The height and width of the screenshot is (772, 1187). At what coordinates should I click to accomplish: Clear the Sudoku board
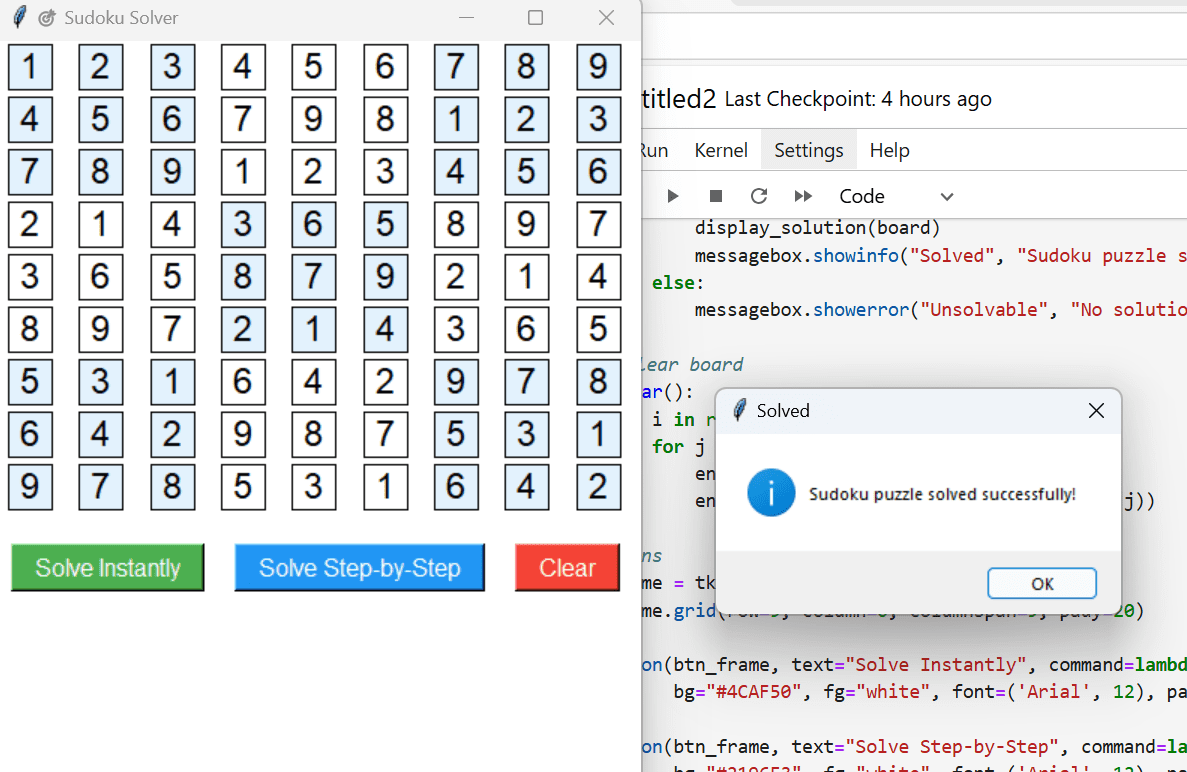[567, 567]
